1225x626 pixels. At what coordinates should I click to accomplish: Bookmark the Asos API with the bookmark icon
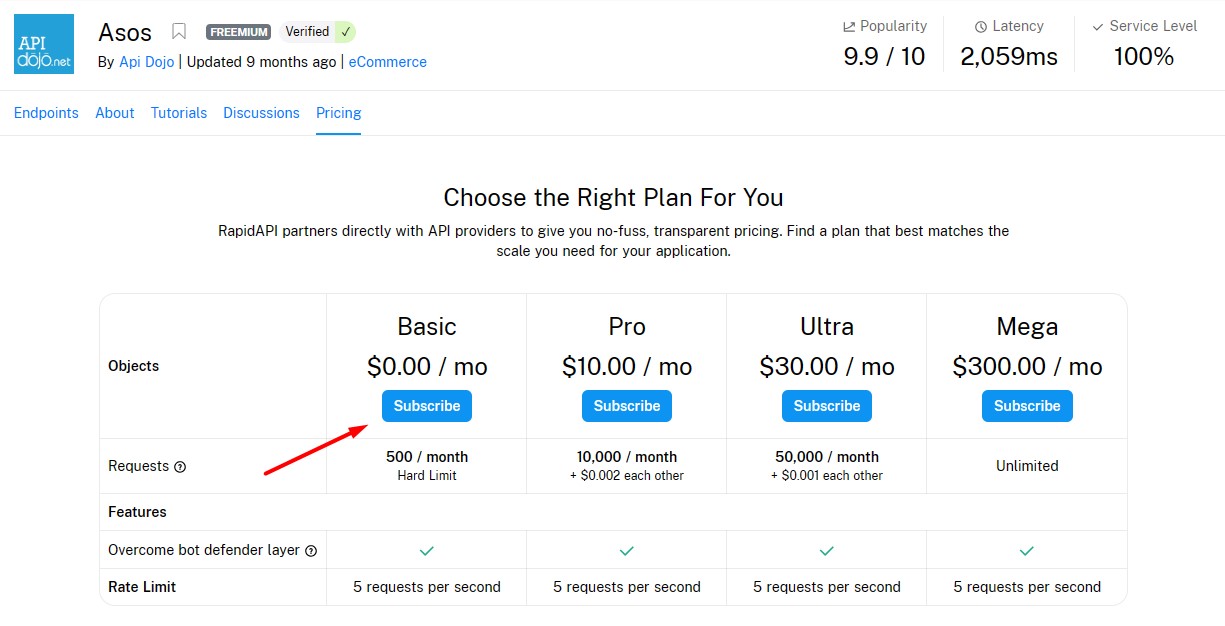click(179, 32)
